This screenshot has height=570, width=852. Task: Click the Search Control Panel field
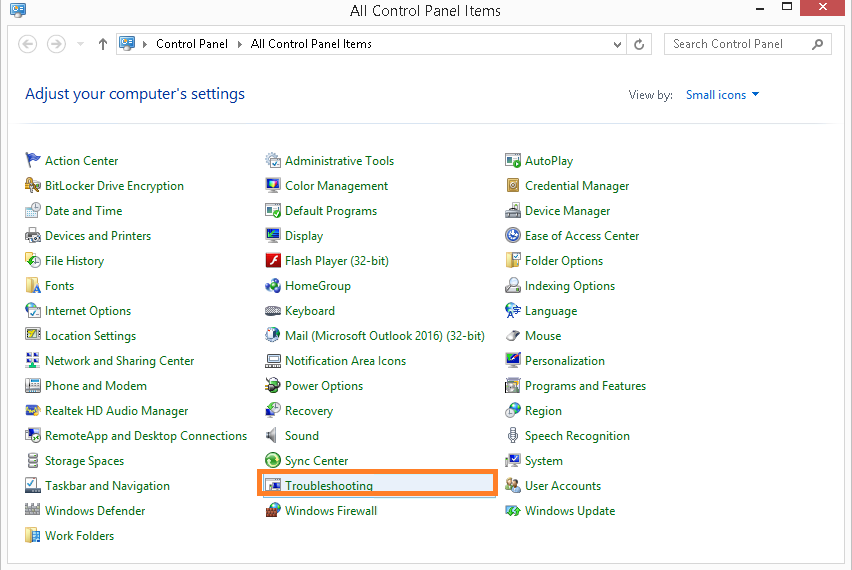tap(748, 44)
